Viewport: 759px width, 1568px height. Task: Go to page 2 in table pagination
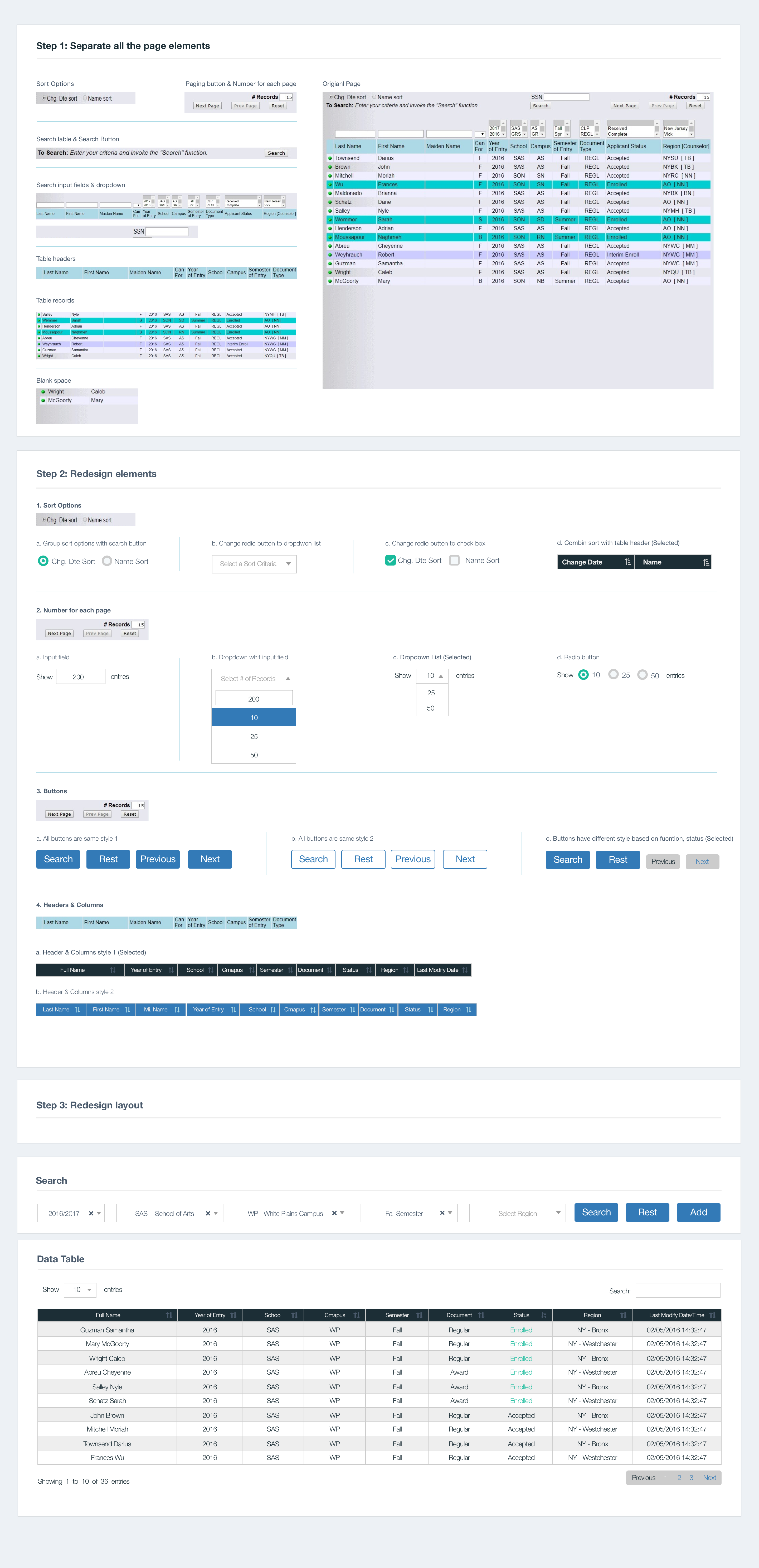(x=679, y=1477)
